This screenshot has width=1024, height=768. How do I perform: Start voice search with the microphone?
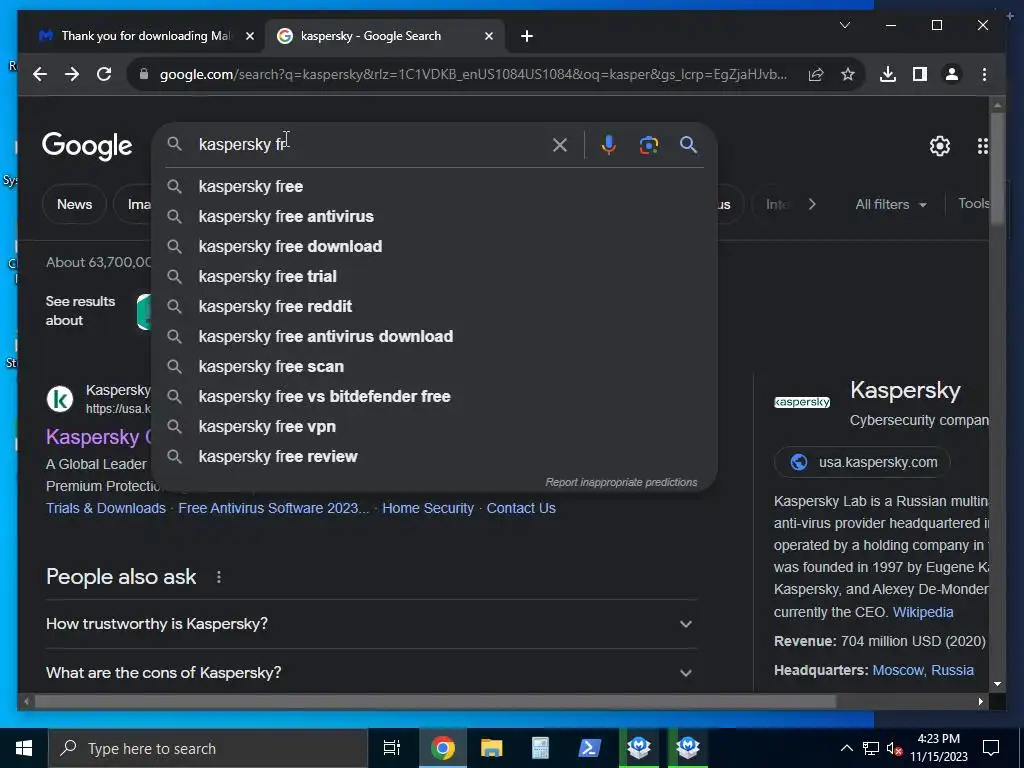609,145
